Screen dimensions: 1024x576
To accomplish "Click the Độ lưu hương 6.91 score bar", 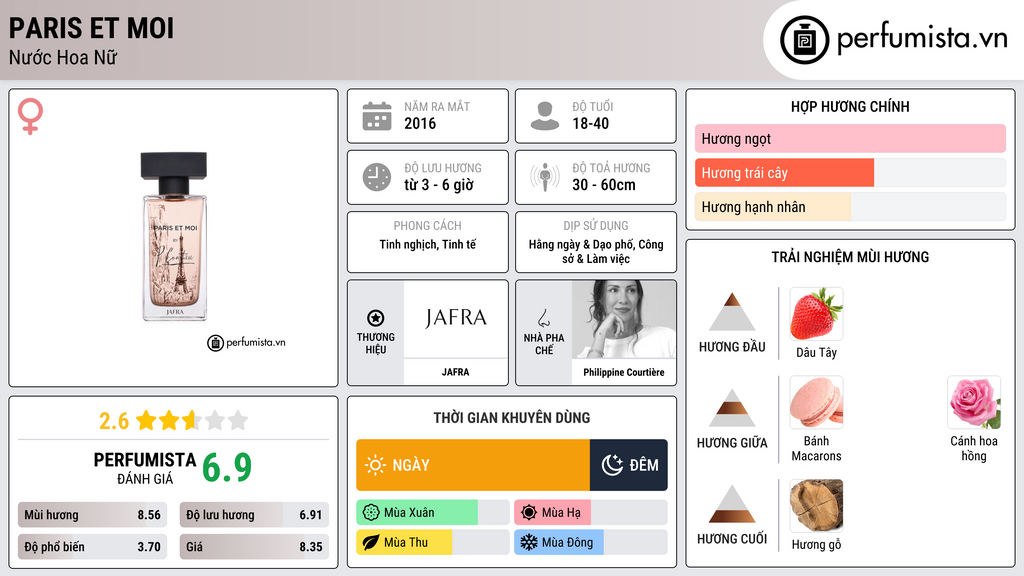I will (254, 515).
